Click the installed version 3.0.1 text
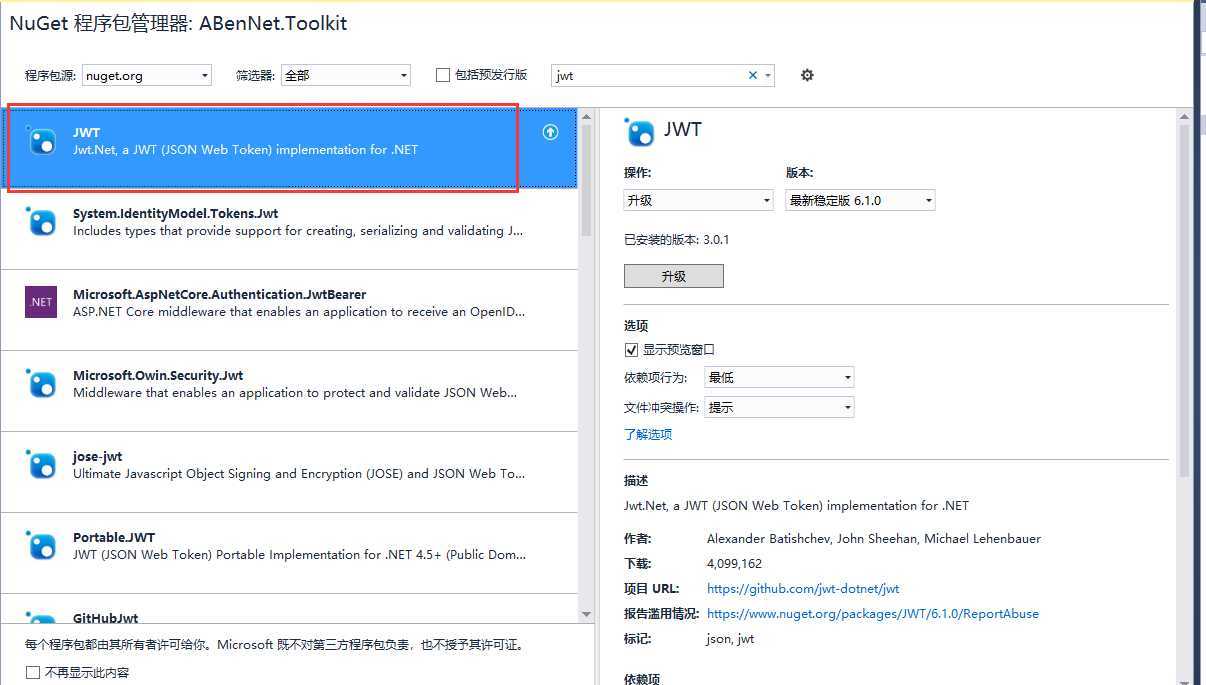Image resolution: width=1206 pixels, height=685 pixels. point(677,240)
